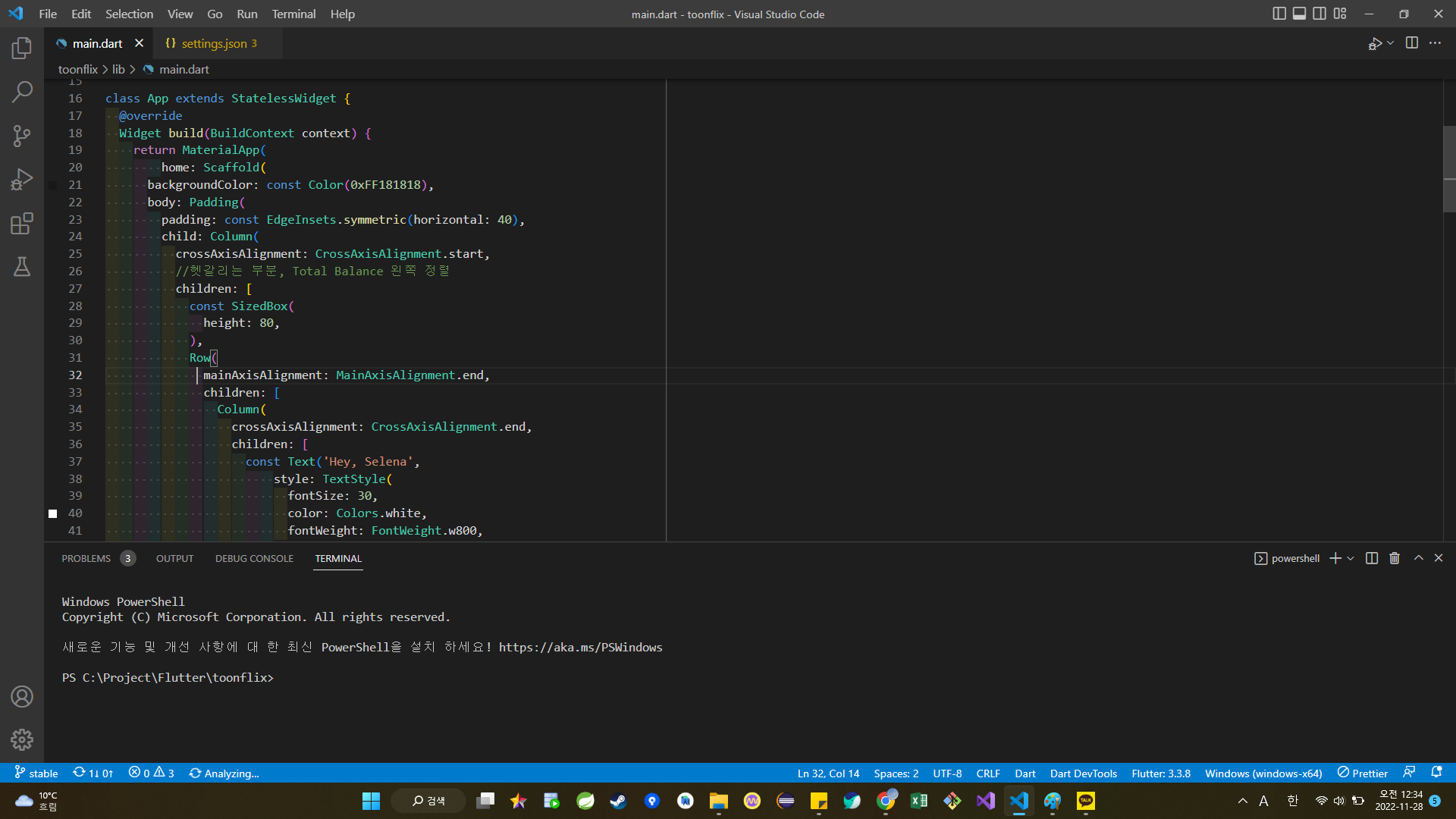The width and height of the screenshot is (1456, 819).
Task: Open errors and warnings status indicator
Action: coord(151,773)
